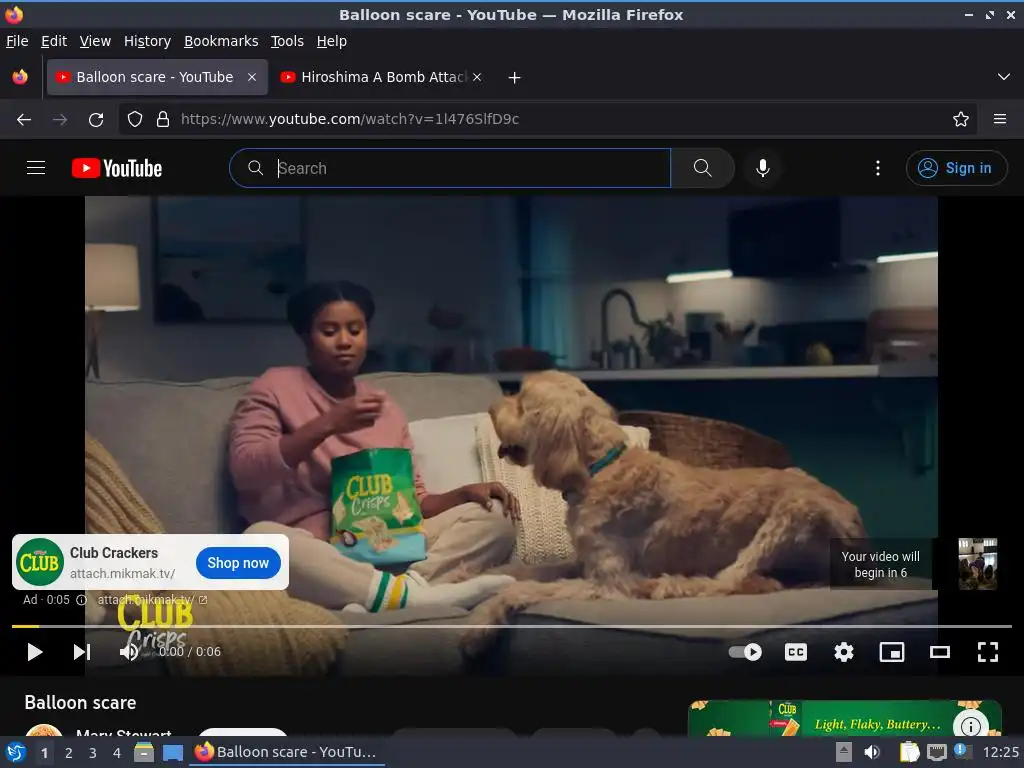
Task: Click the Sign in button
Action: pos(956,168)
